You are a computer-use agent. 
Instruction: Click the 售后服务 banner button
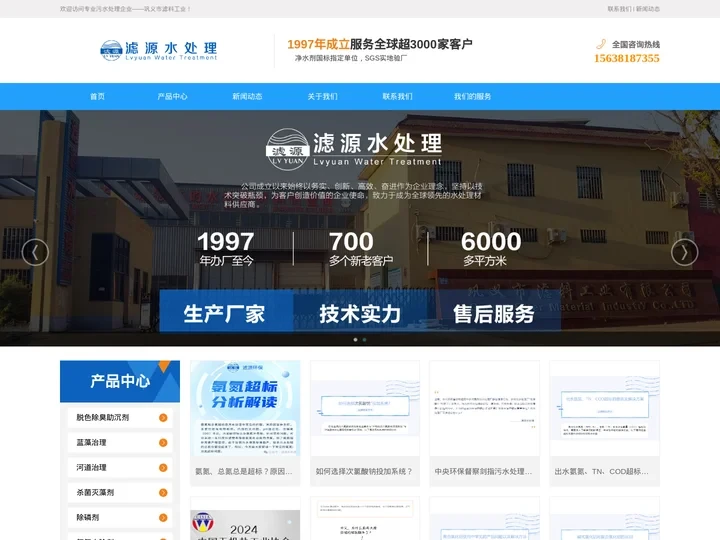point(494,311)
